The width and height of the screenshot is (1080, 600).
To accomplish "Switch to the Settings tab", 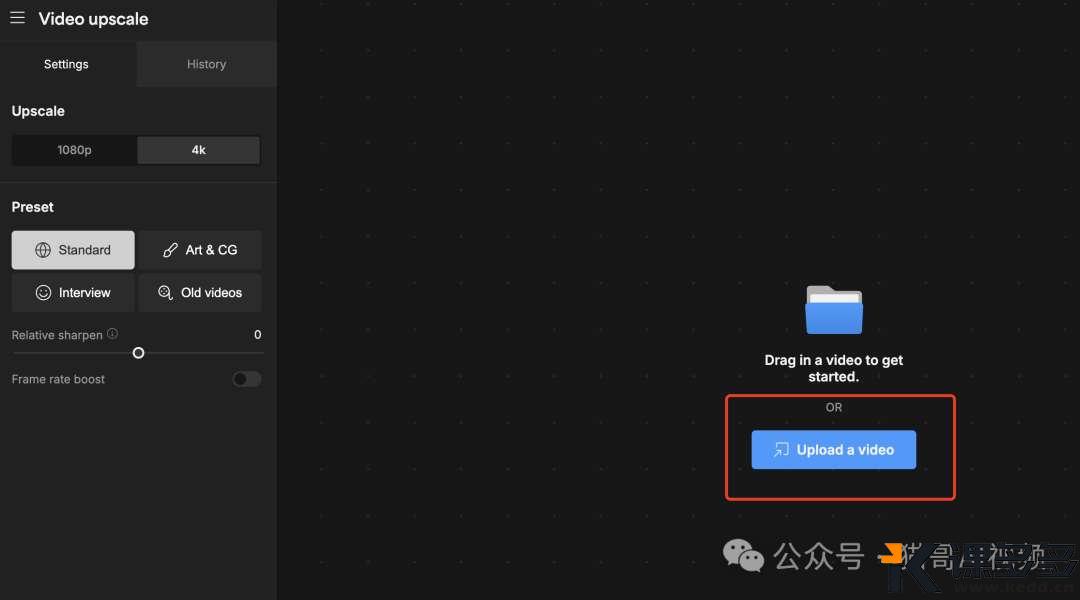I will (x=66, y=64).
